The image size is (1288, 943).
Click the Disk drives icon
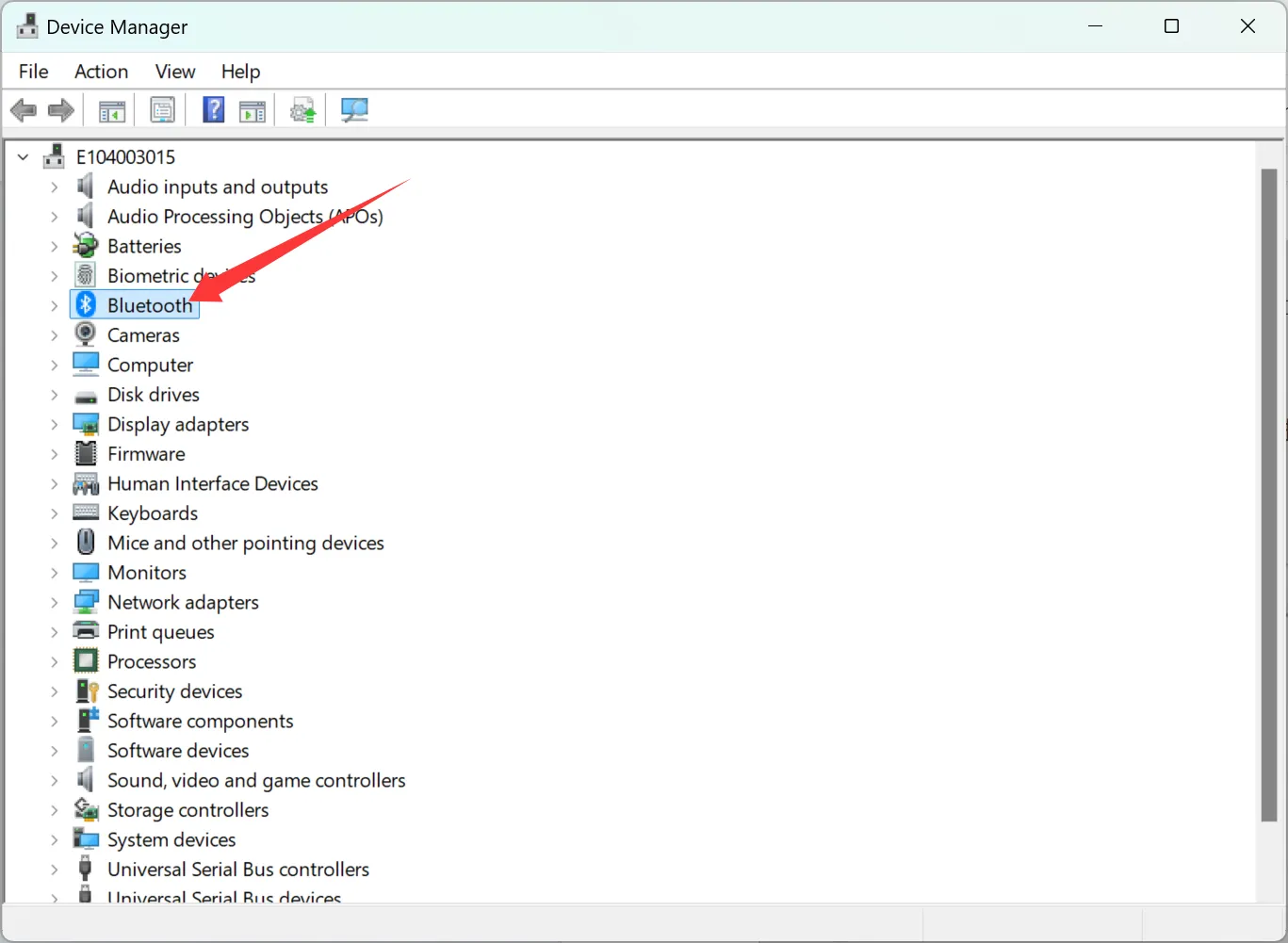(x=86, y=396)
